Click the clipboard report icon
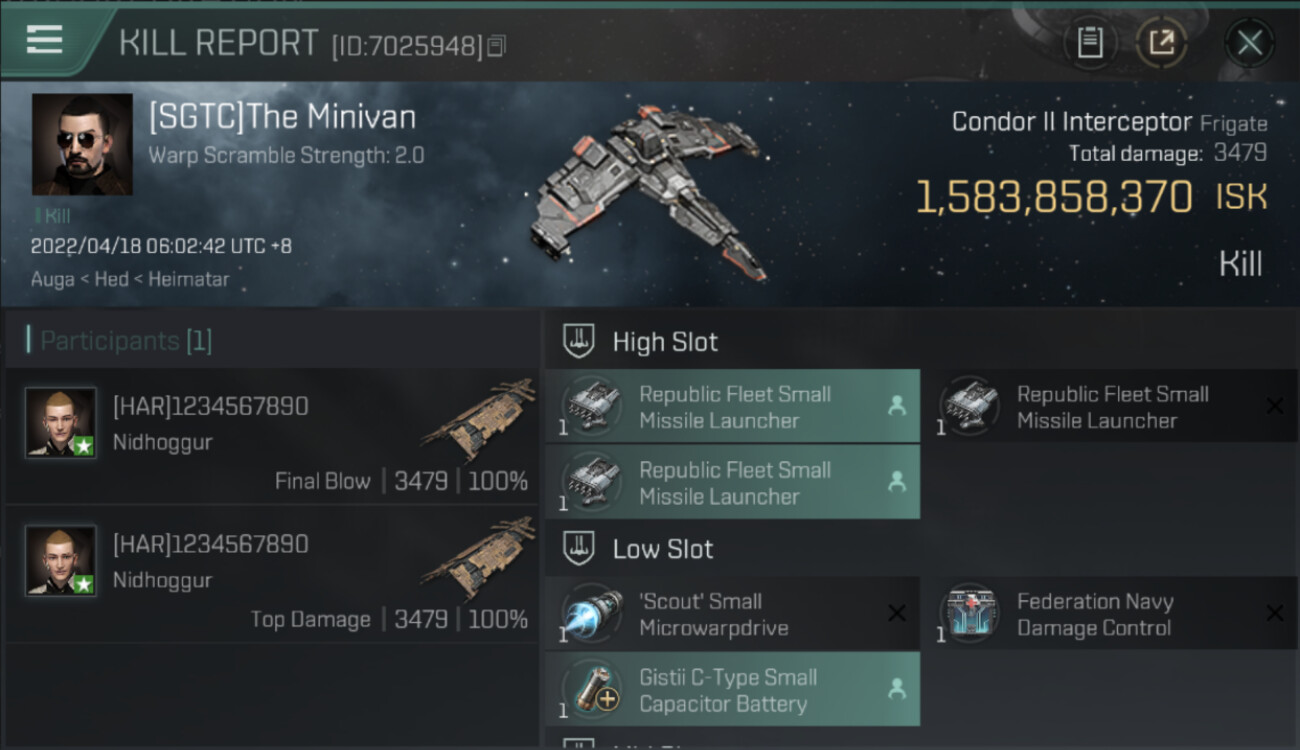 (x=1089, y=42)
